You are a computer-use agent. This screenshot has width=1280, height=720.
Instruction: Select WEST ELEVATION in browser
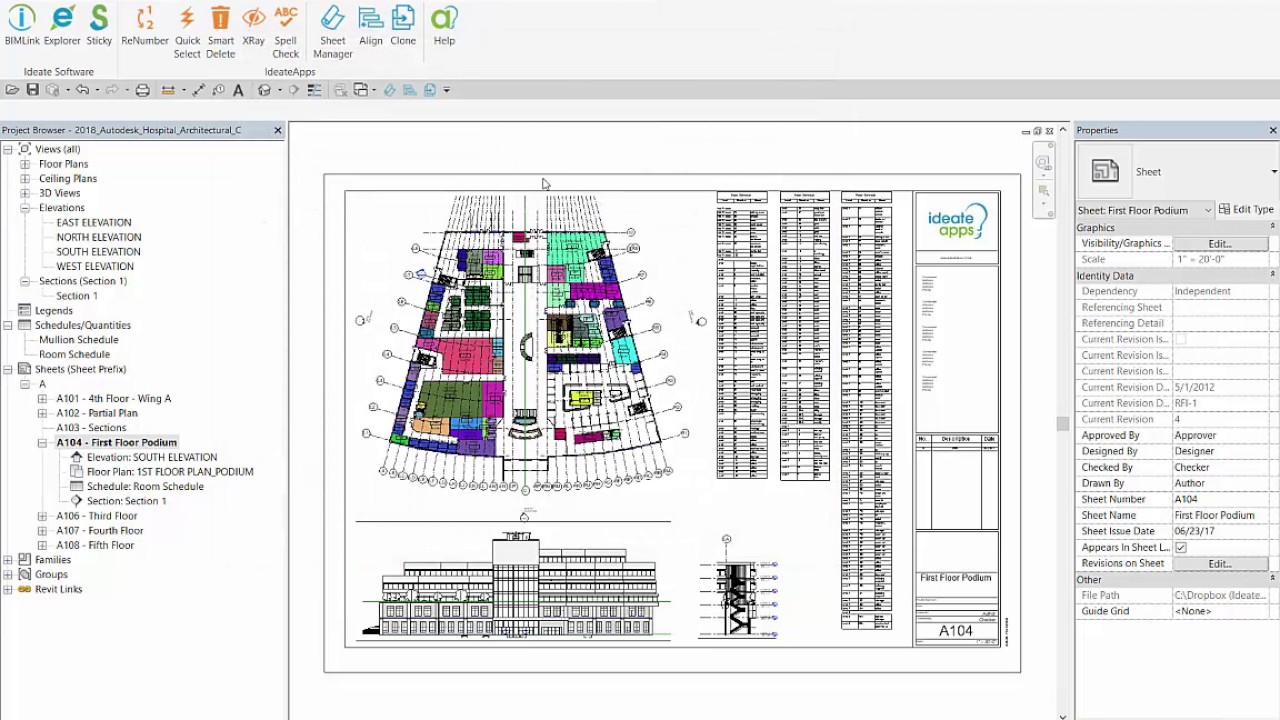pos(95,266)
